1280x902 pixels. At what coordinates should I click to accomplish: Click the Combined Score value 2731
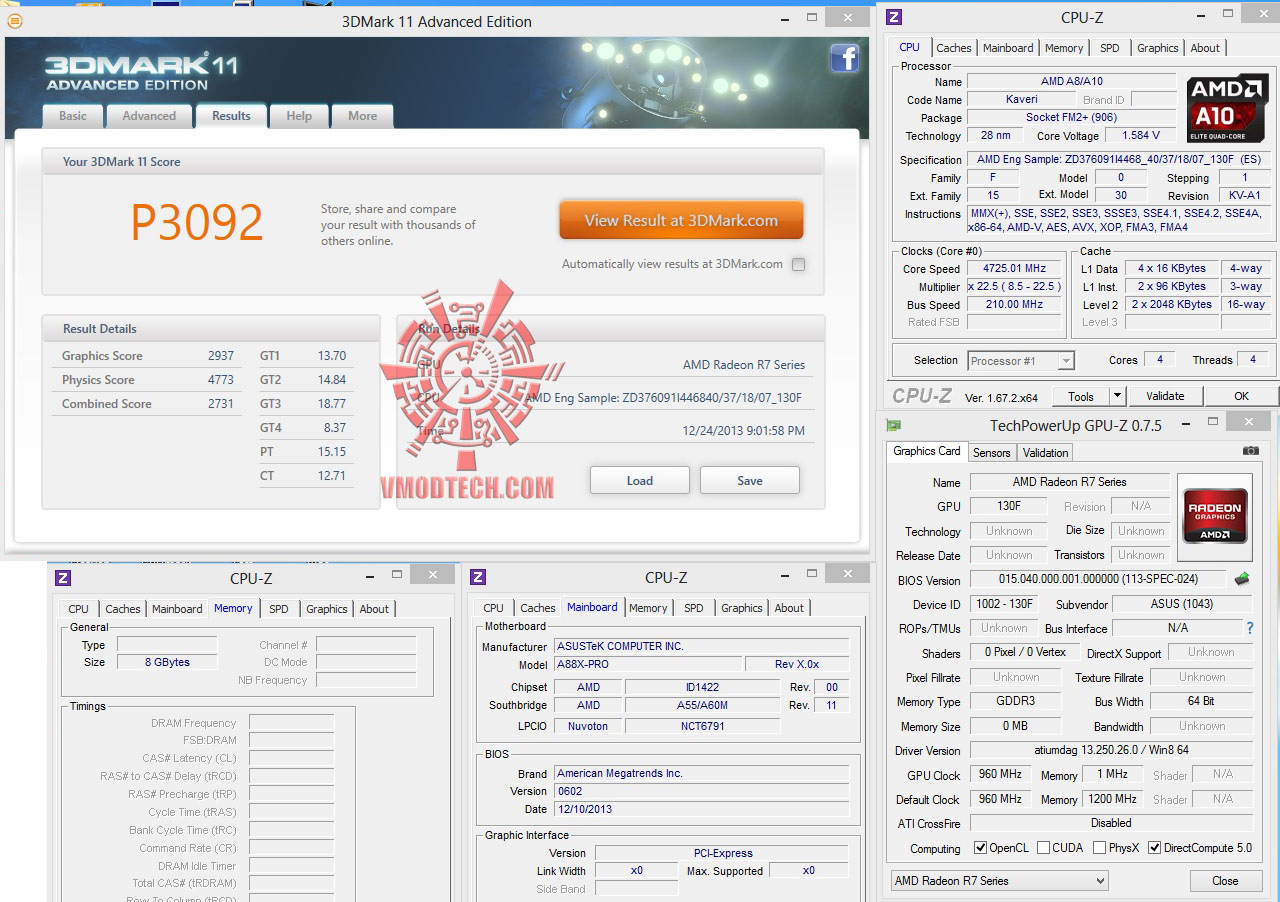point(221,404)
